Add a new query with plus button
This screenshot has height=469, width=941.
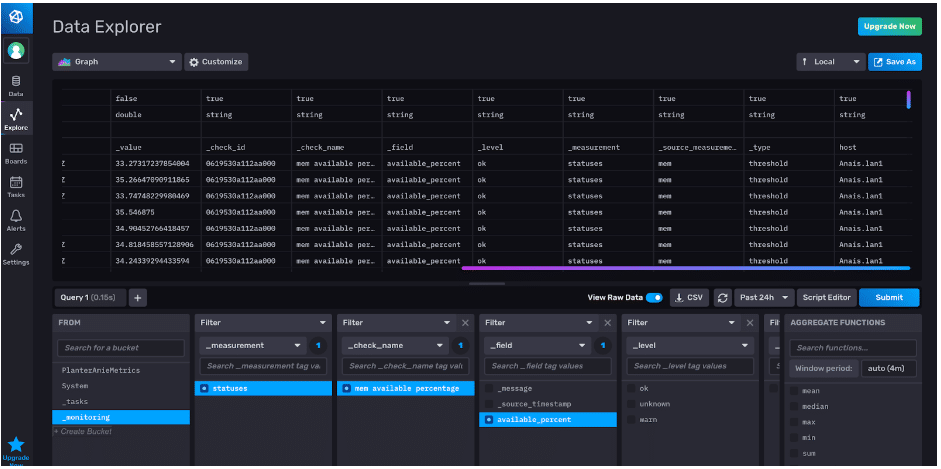[137, 297]
